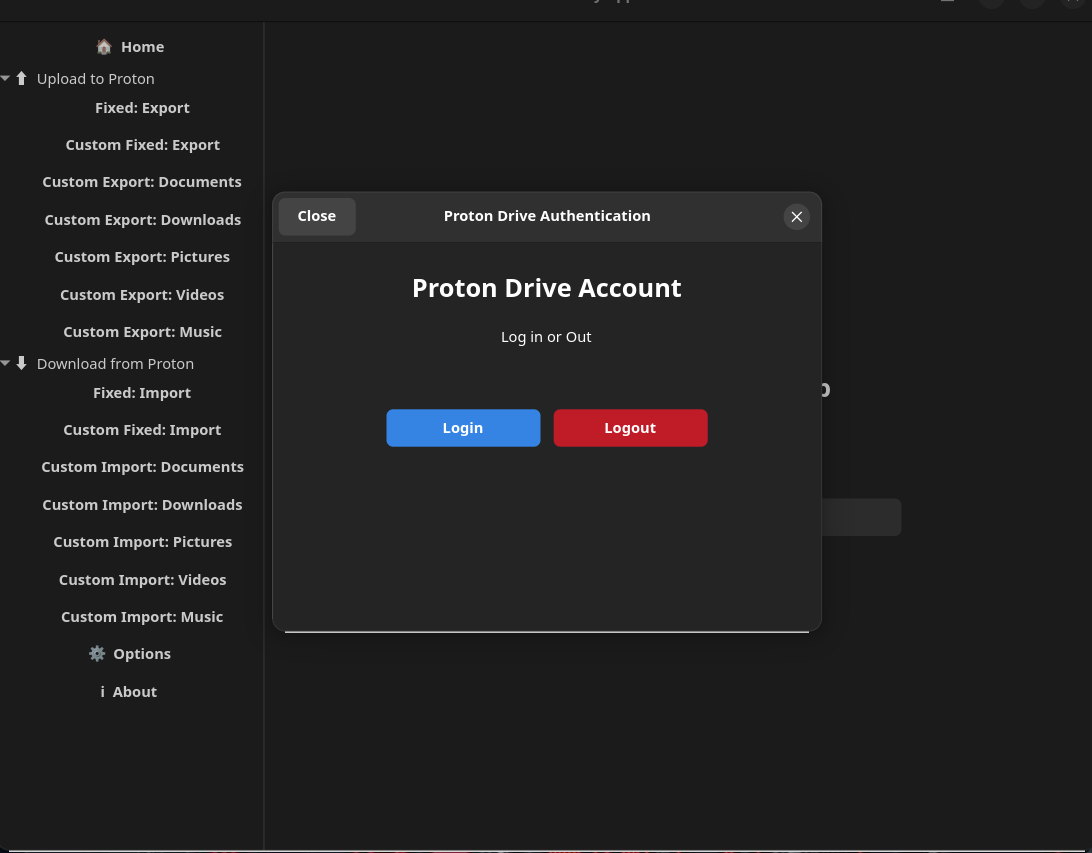Screen dimensions: 1092x853
Task: Click the Proton Drive Authentication dialog title
Action: tap(547, 216)
